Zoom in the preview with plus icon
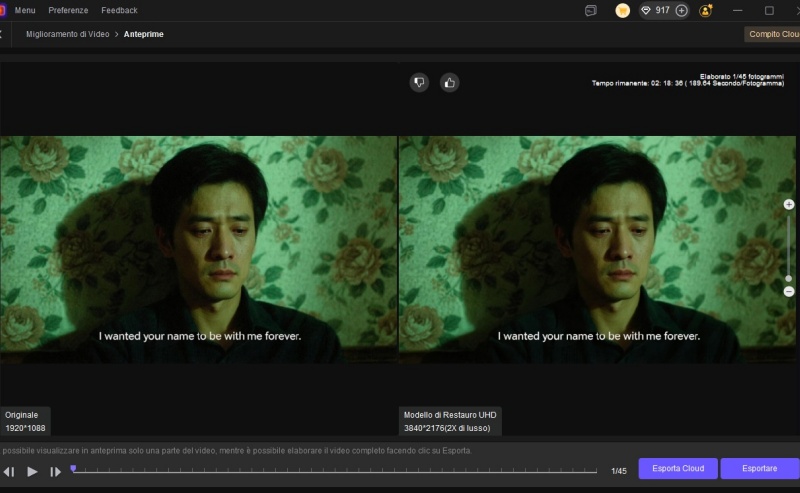This screenshot has height=493, width=800. [789, 204]
